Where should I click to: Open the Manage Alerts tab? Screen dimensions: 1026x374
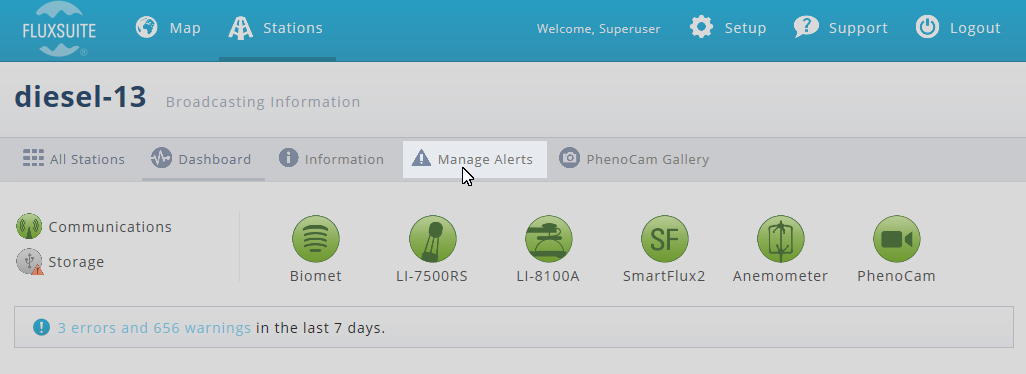click(x=485, y=160)
